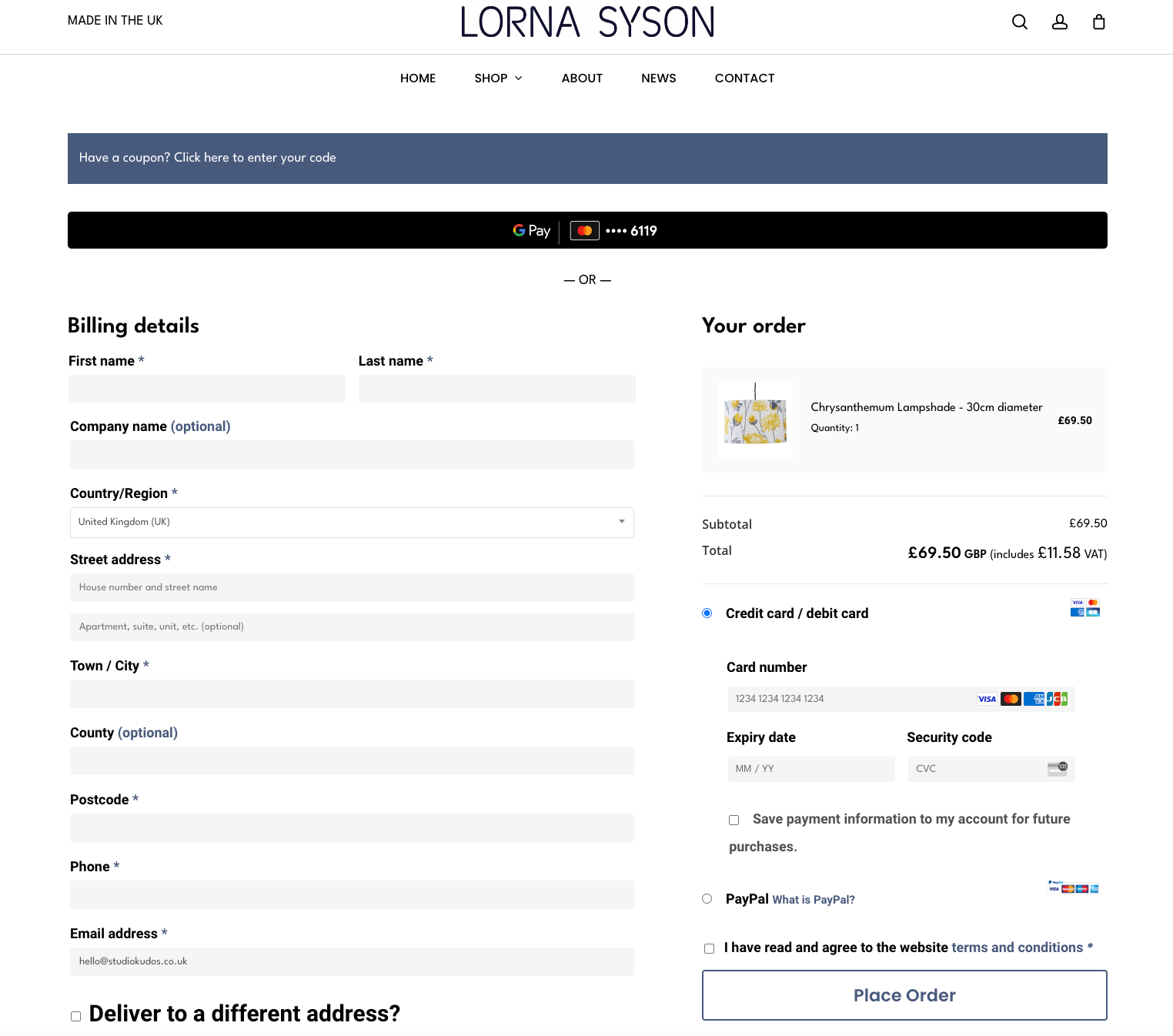Expand the SHOP menu dropdown
Viewport: 1173px width, 1036px height.
[x=498, y=79]
